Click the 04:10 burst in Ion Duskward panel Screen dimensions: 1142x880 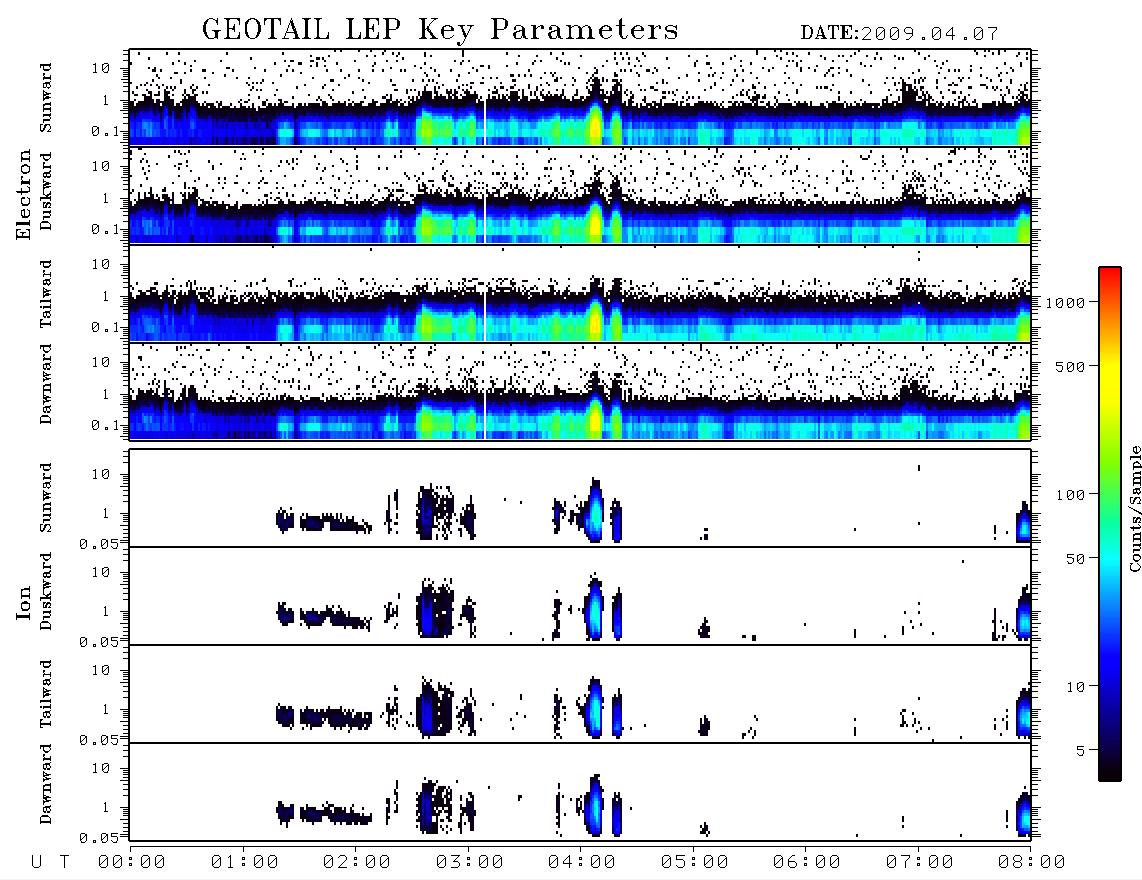595,608
